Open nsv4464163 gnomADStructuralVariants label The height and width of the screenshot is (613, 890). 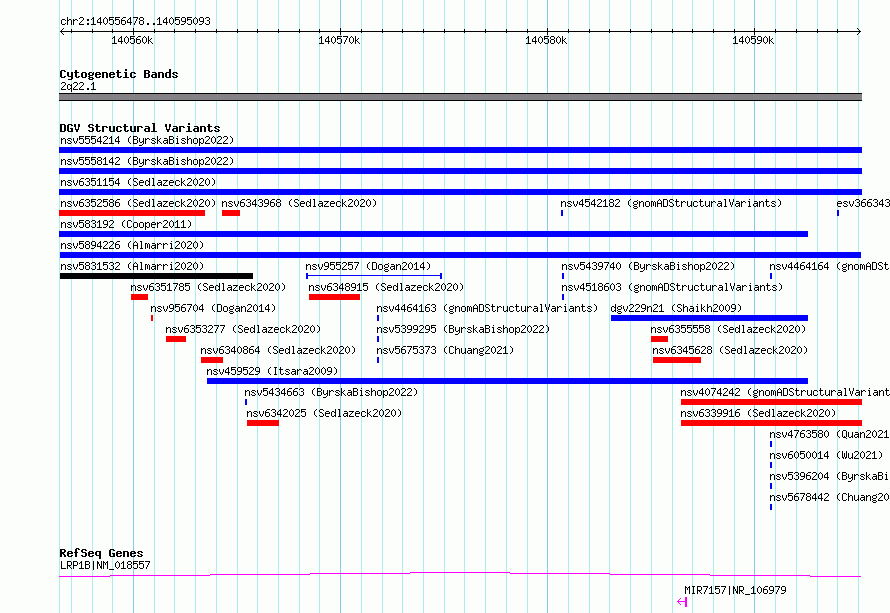coord(487,308)
